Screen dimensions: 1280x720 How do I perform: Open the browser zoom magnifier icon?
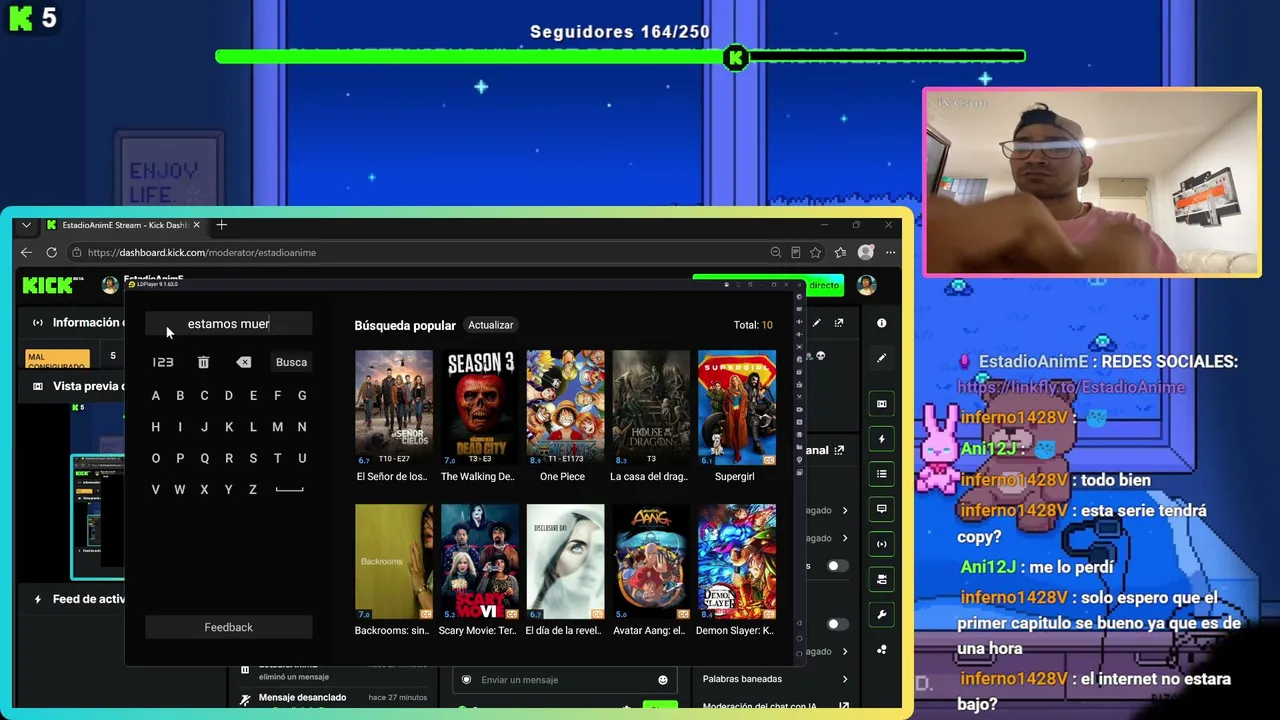(775, 252)
